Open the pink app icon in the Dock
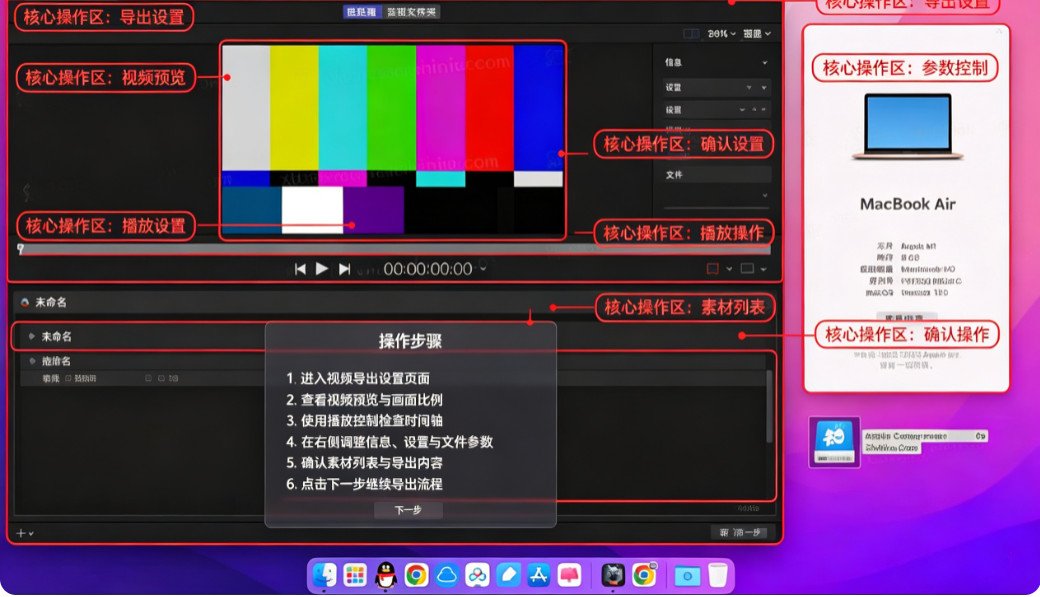Screen dimensions: 1040x597 [x=569, y=575]
